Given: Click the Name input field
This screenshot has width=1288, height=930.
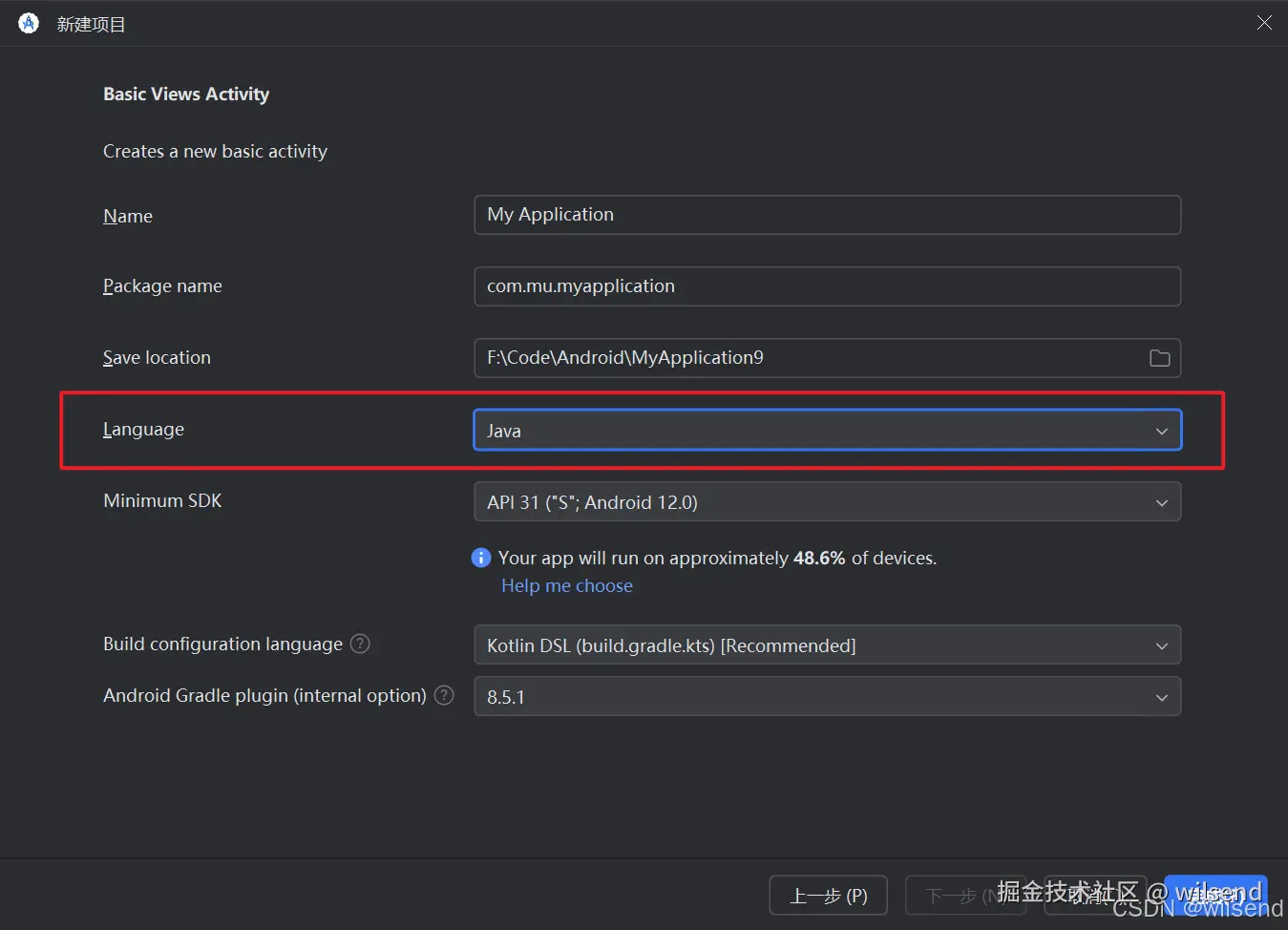Looking at the screenshot, I should pos(827,215).
